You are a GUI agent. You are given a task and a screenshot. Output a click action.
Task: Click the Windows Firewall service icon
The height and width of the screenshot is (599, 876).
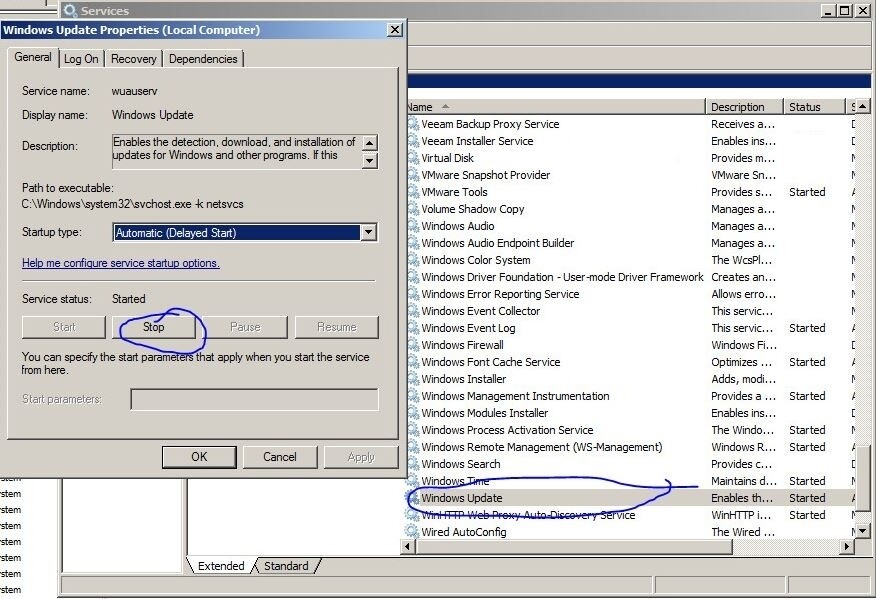[413, 345]
